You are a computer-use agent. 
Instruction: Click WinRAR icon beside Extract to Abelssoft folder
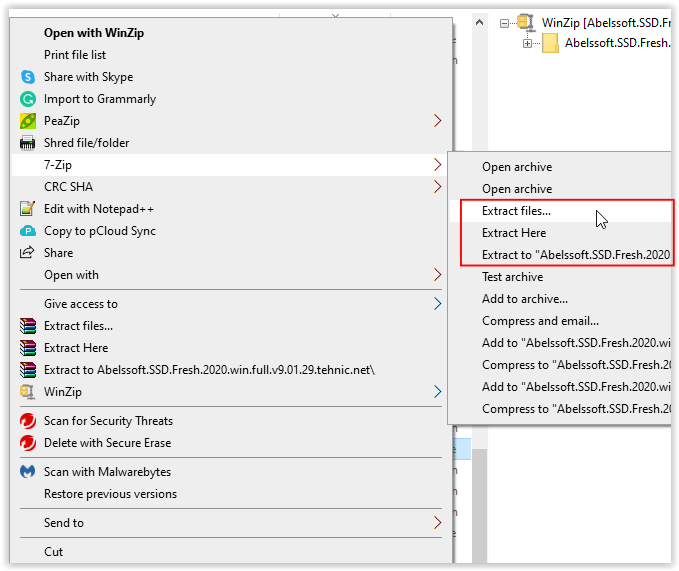point(28,370)
